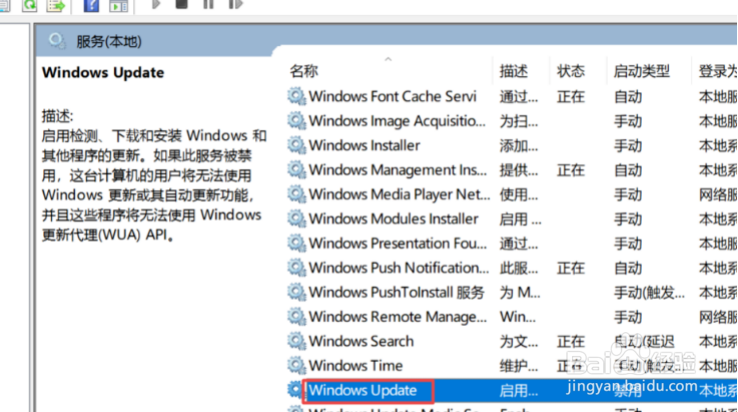The height and width of the screenshot is (412, 738).
Task: Select the highlighted Windows Update service name
Action: (362, 390)
